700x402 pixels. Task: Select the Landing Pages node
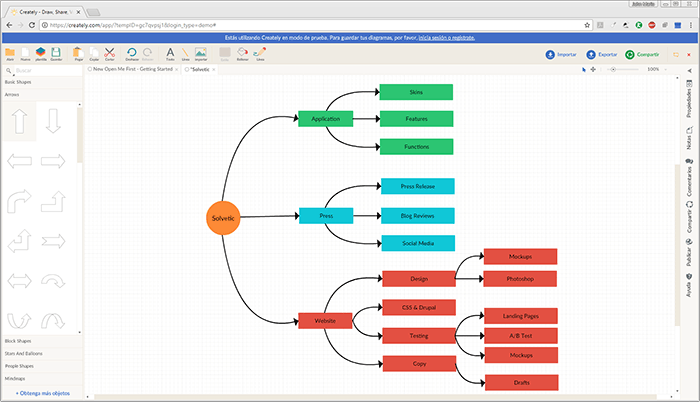coord(521,316)
